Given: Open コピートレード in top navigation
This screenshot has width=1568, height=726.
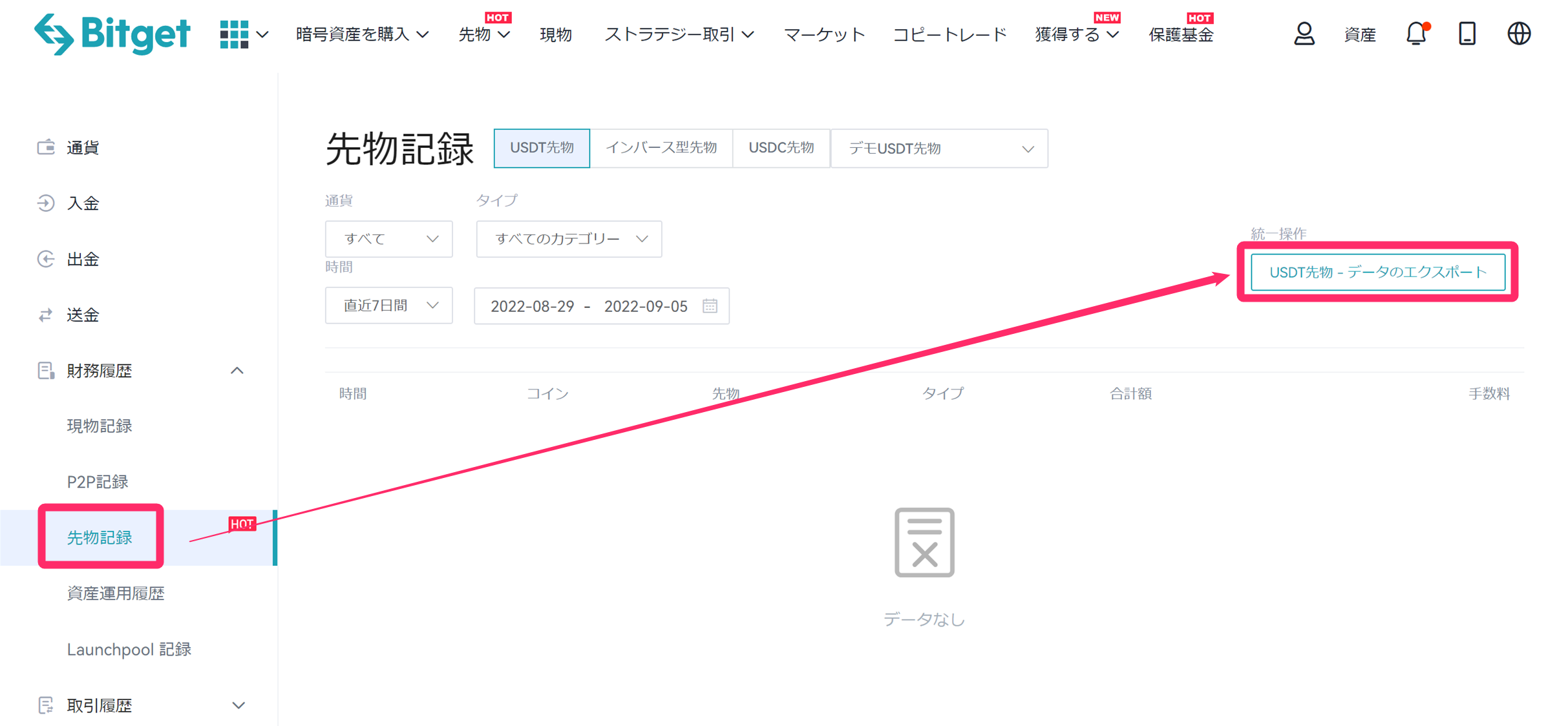Looking at the screenshot, I should point(949,34).
